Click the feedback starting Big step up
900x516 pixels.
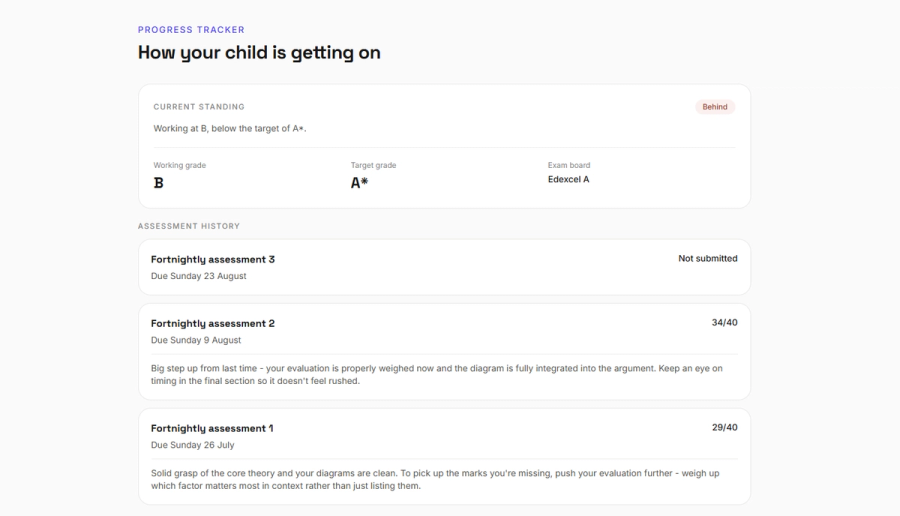coord(437,375)
